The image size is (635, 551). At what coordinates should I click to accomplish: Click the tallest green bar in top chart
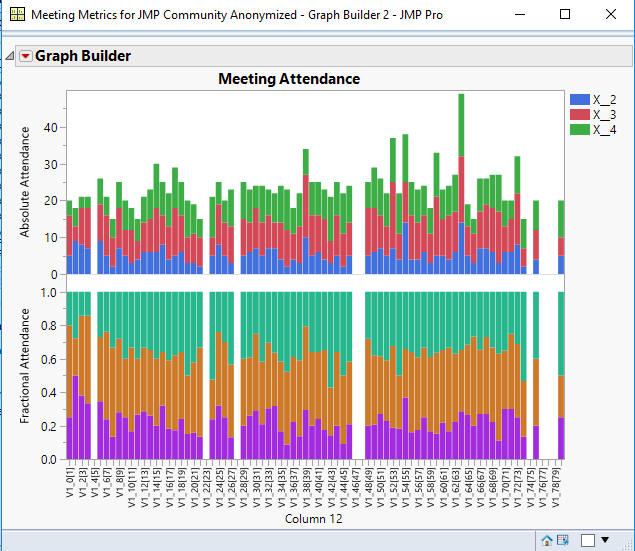(x=461, y=124)
